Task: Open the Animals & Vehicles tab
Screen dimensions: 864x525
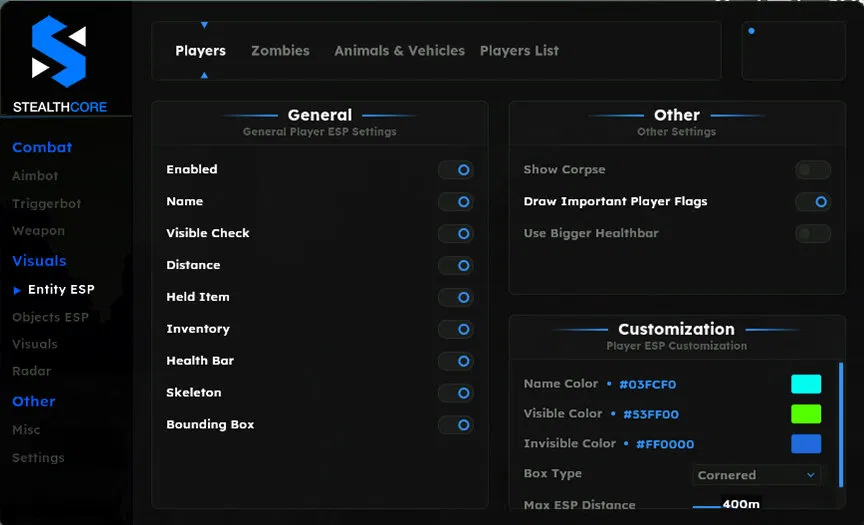Action: pyautogui.click(x=399, y=51)
